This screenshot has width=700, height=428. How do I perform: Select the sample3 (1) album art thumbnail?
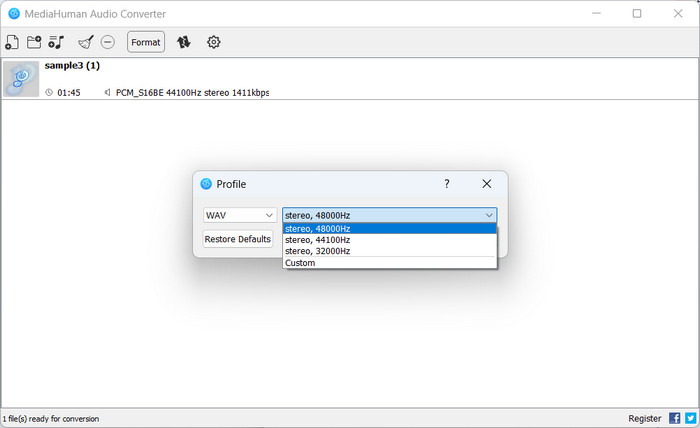point(21,79)
